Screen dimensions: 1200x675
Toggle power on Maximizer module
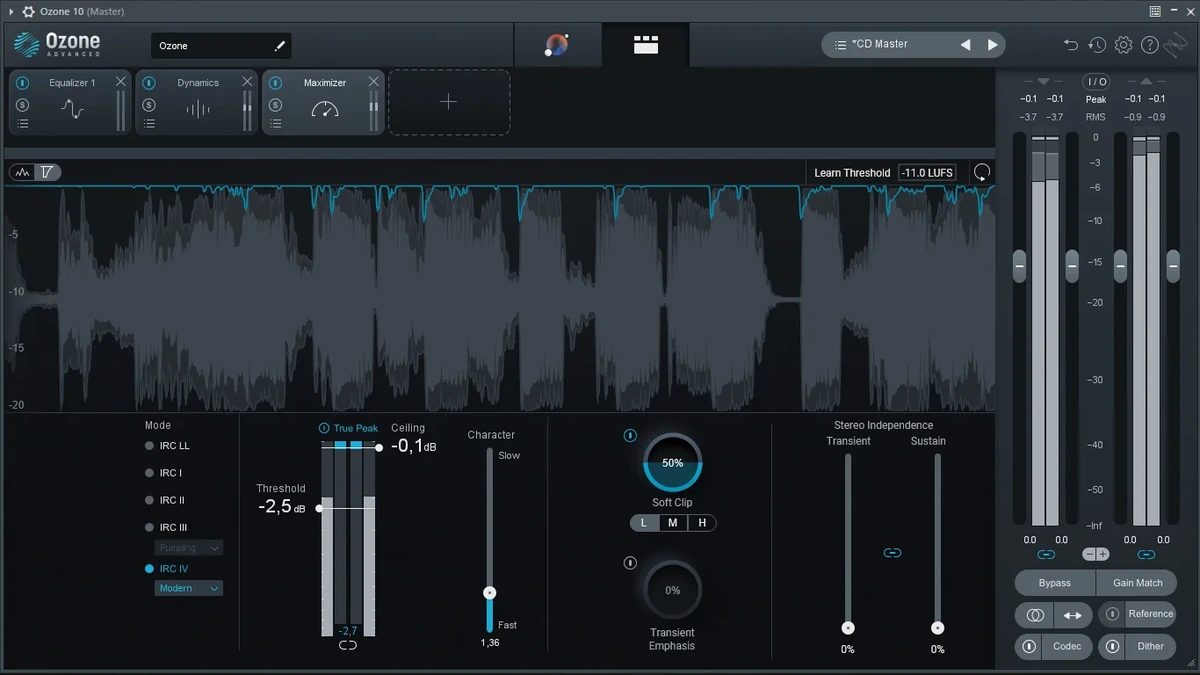[276, 83]
